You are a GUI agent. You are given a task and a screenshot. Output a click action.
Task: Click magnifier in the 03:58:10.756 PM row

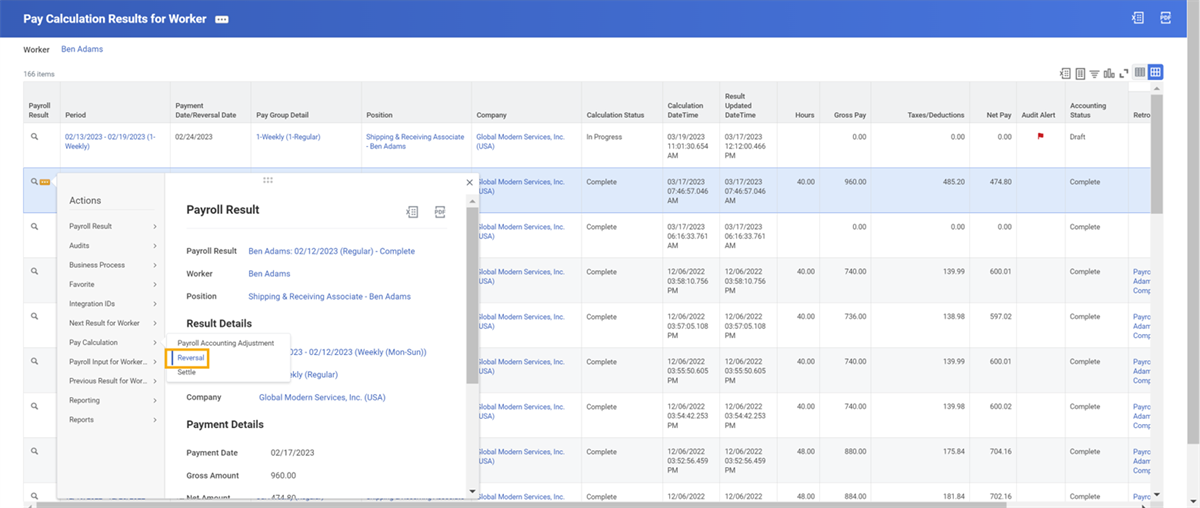[x=34, y=272]
